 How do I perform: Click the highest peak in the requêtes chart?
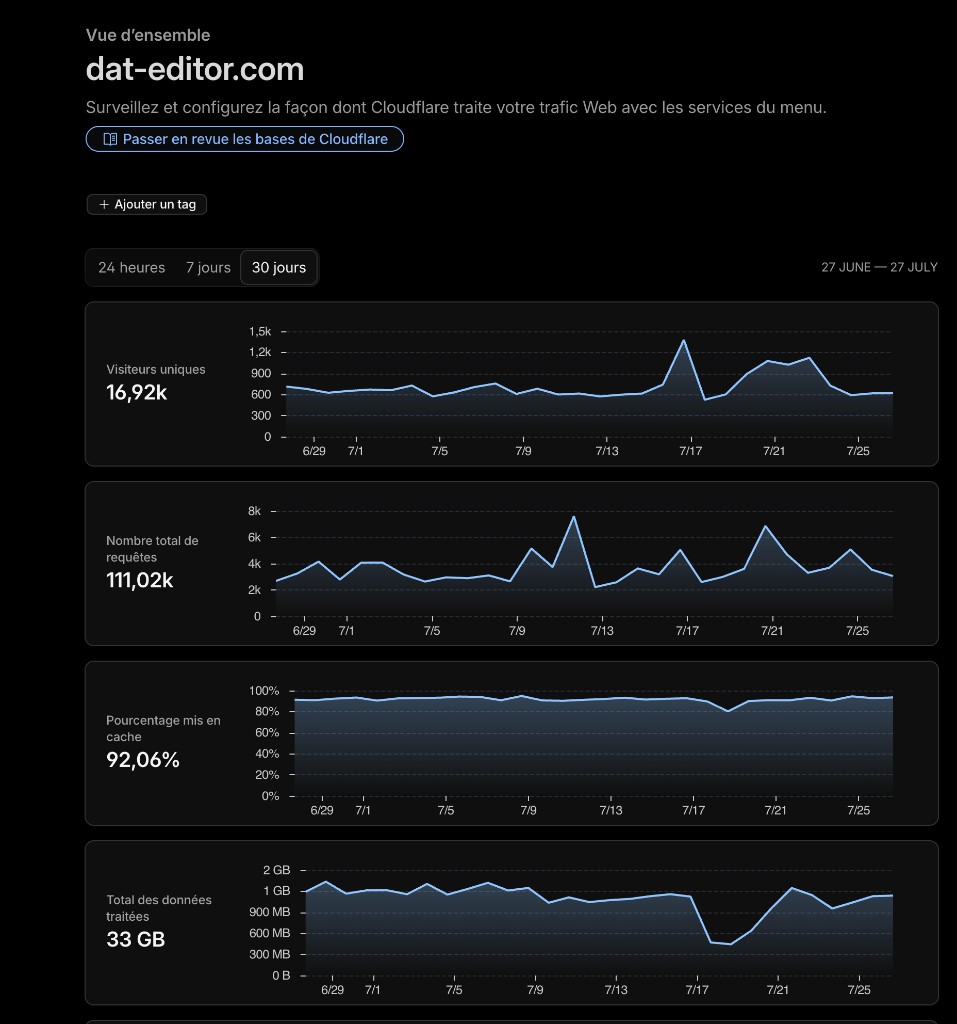574,517
